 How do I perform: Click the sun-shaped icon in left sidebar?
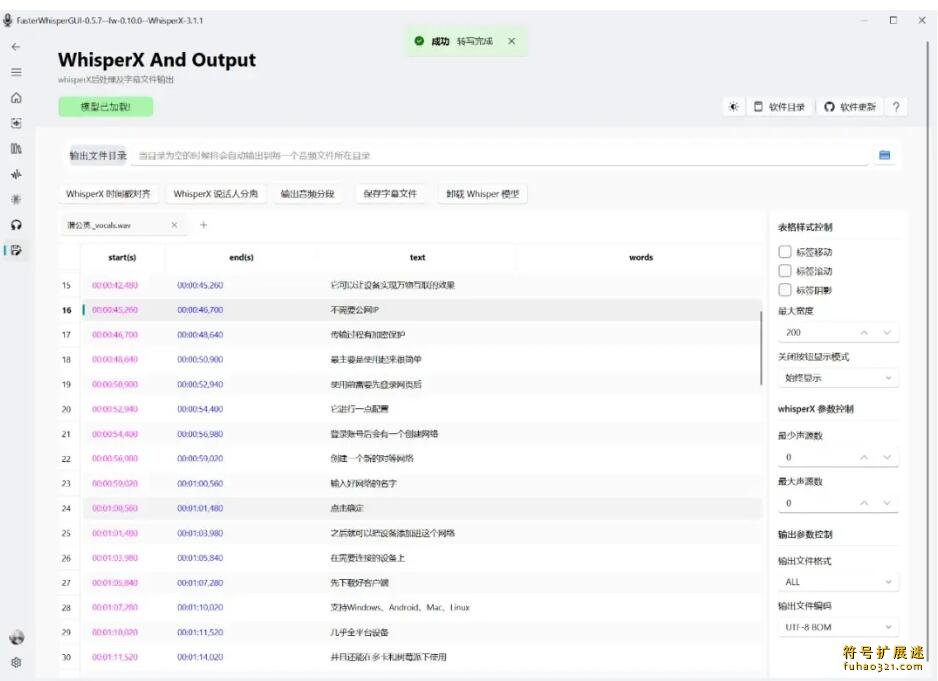pos(16,199)
